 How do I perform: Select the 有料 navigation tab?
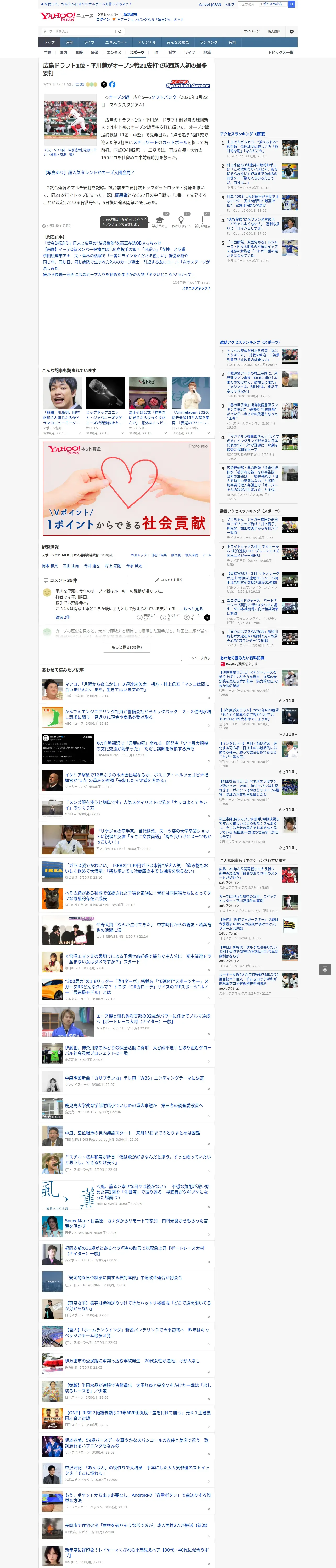232,43
